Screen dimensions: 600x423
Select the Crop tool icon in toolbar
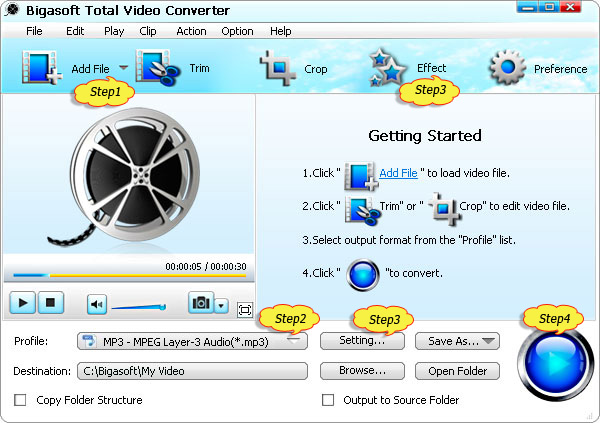point(278,68)
